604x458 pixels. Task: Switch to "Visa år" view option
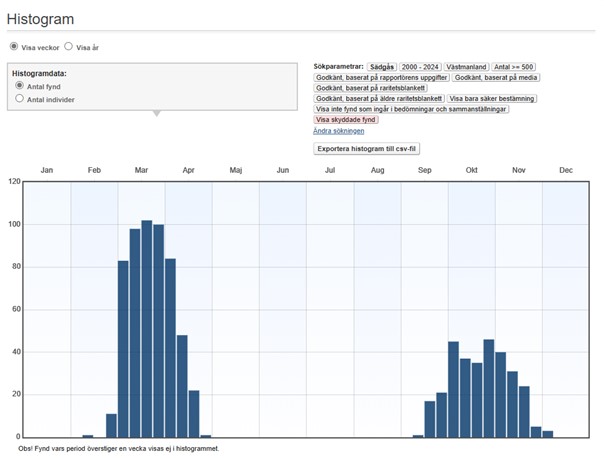68,46
